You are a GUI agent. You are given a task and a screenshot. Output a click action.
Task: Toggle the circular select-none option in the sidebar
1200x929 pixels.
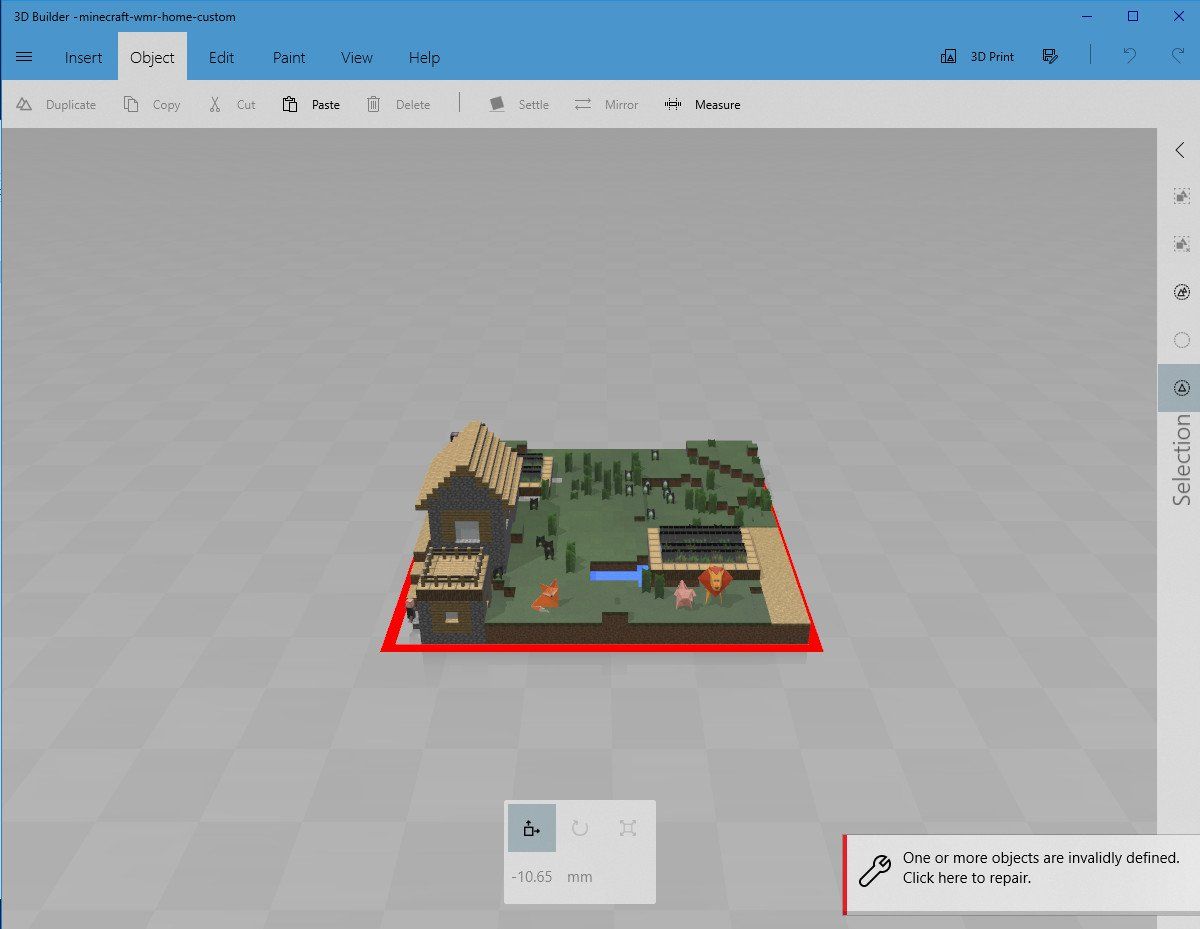[x=1181, y=339]
